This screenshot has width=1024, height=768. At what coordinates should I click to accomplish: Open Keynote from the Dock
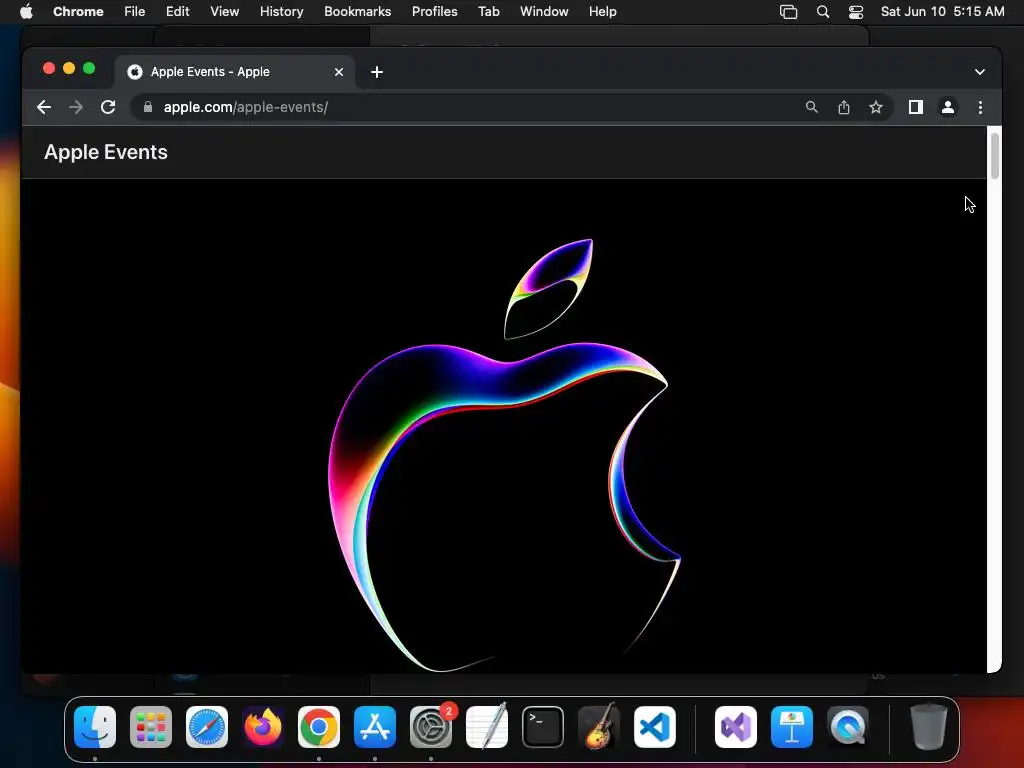click(x=792, y=727)
